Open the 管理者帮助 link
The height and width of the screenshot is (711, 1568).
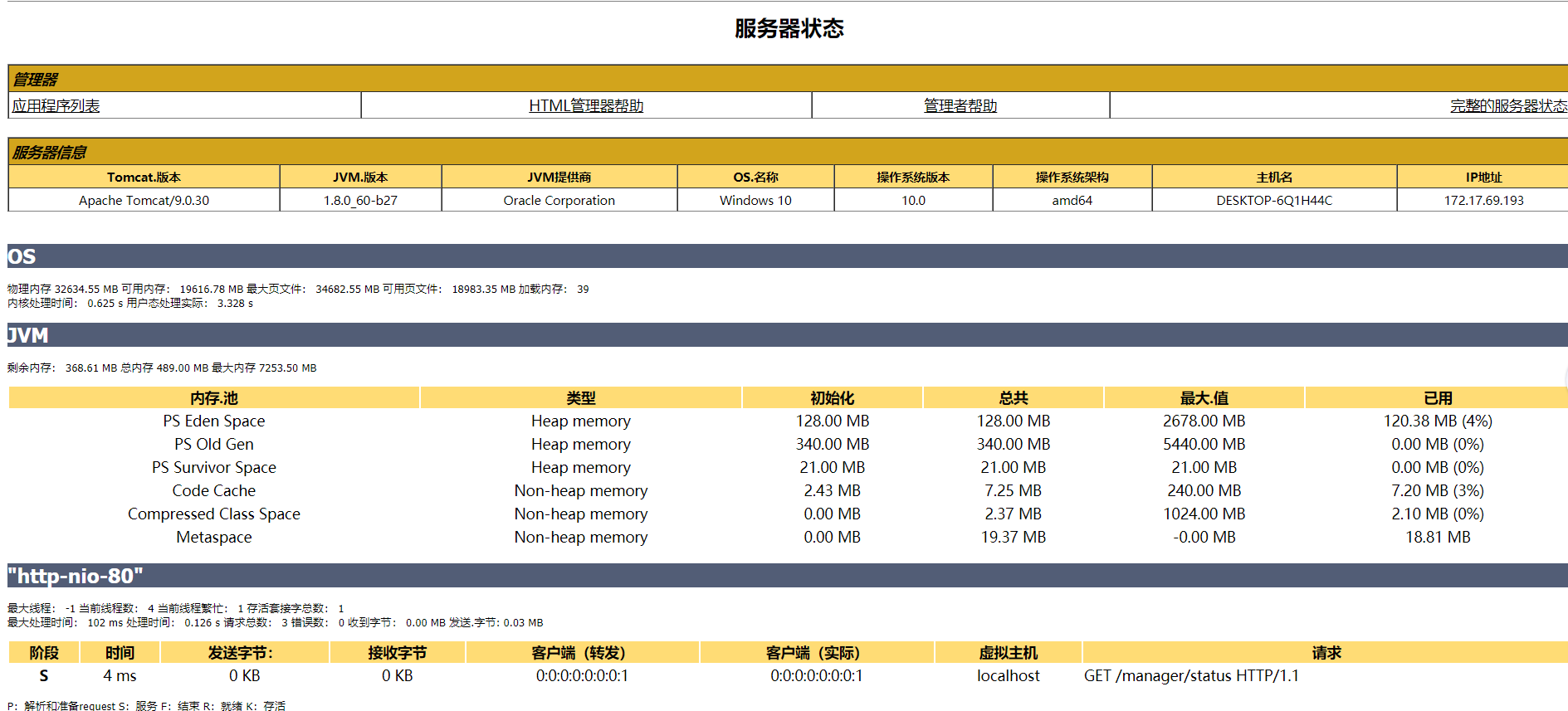pos(960,105)
